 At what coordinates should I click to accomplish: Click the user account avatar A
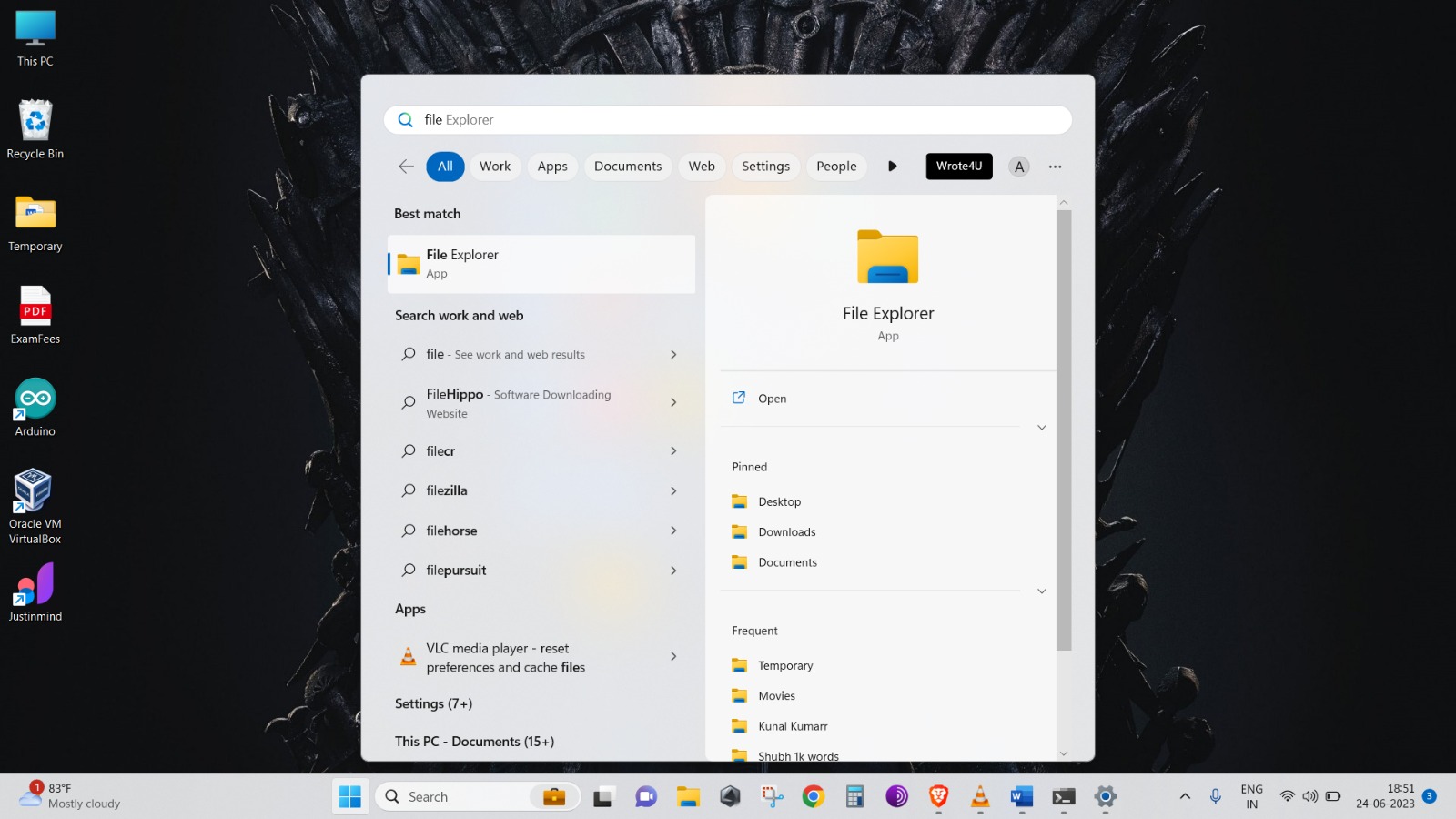tap(1019, 167)
